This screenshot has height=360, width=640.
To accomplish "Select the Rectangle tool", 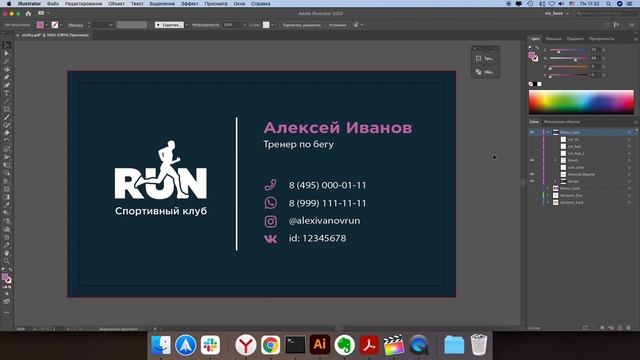I will (7, 109).
